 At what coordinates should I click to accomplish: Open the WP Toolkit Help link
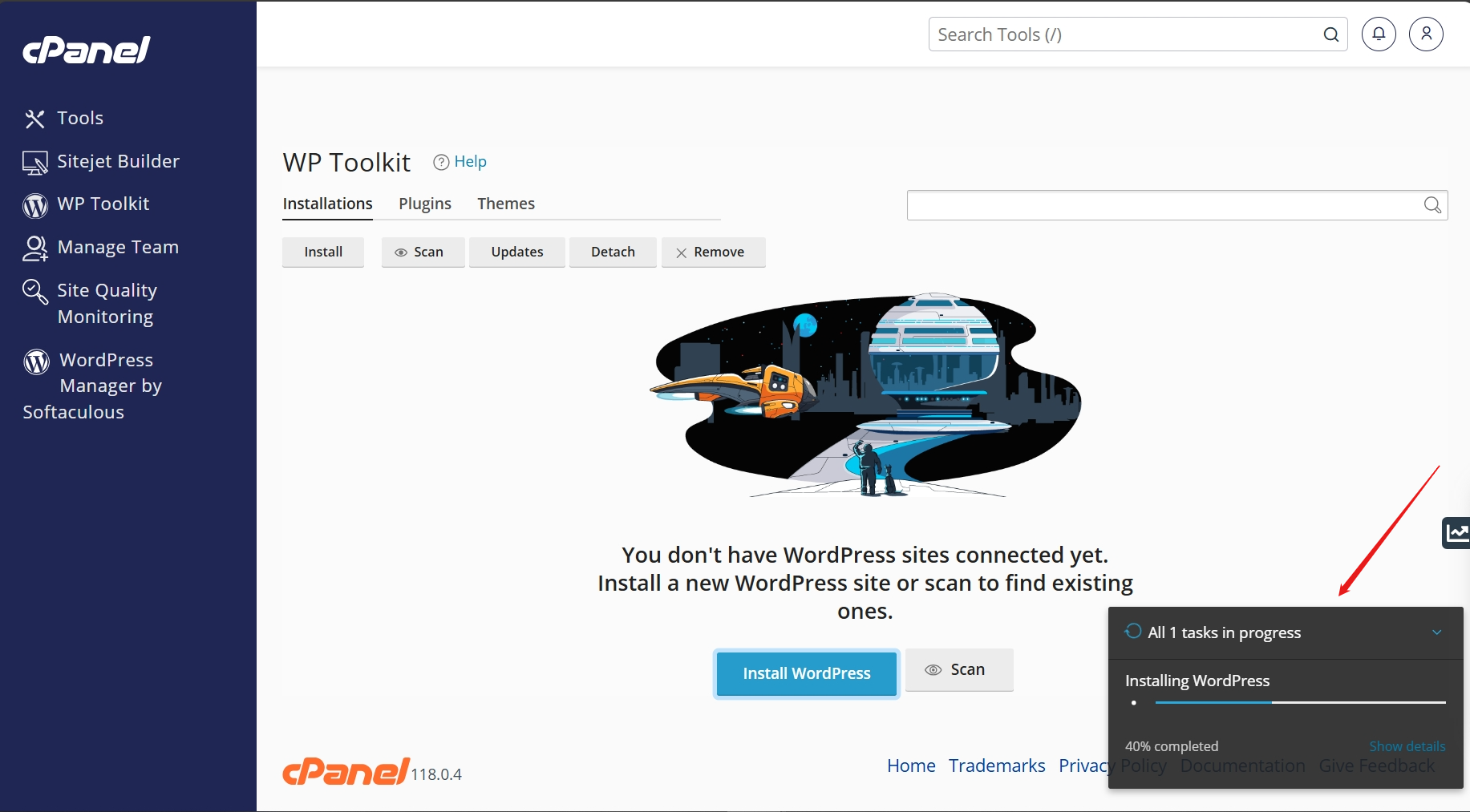pos(470,161)
